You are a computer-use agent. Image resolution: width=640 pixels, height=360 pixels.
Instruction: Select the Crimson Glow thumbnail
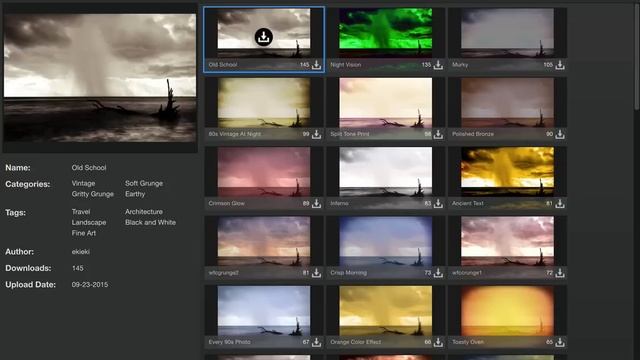(x=264, y=171)
